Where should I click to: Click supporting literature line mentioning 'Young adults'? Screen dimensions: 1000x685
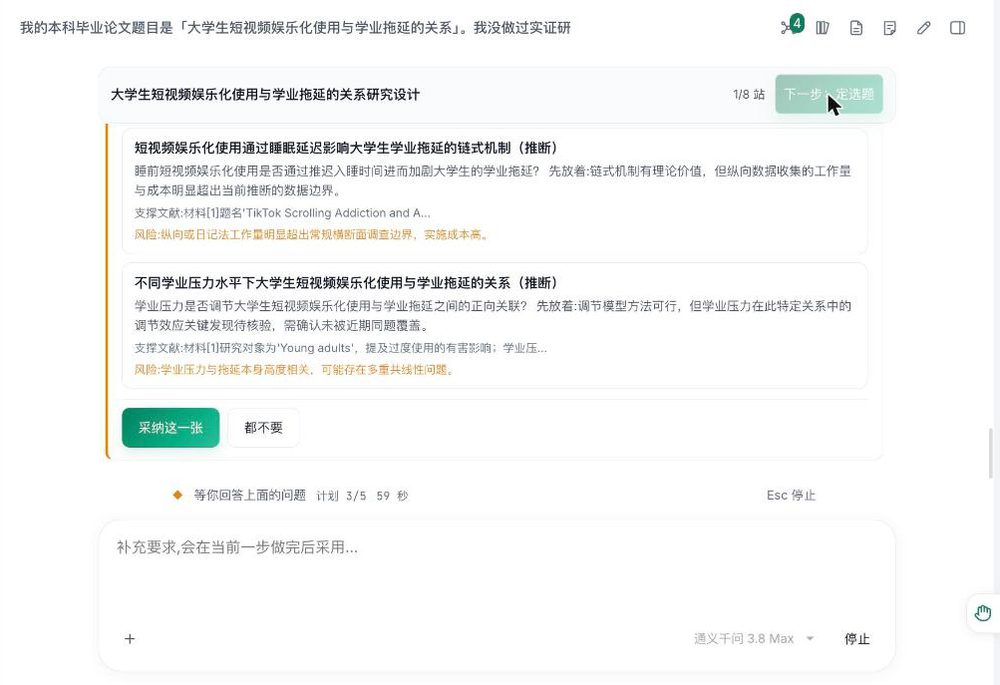[341, 348]
